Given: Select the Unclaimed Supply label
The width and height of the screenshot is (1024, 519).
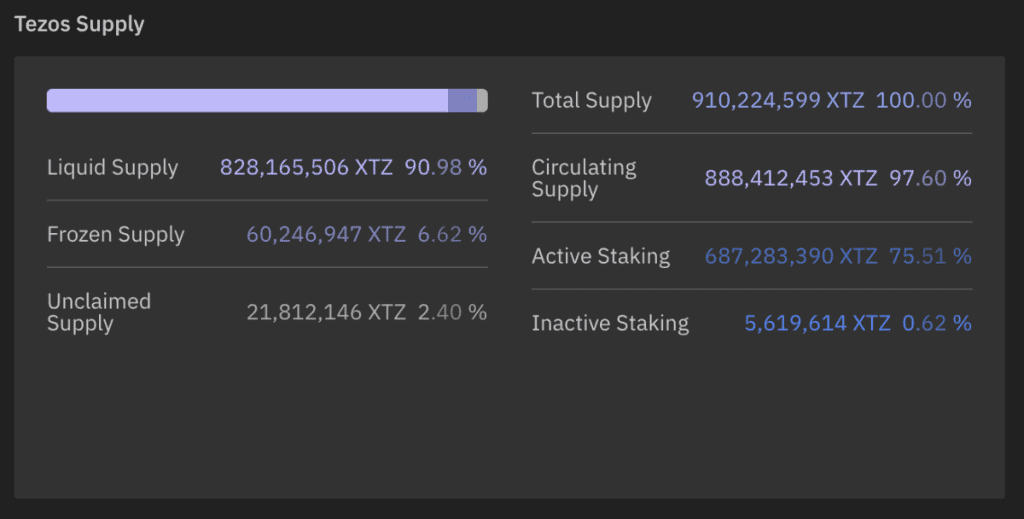Looking at the screenshot, I should [x=99, y=312].
